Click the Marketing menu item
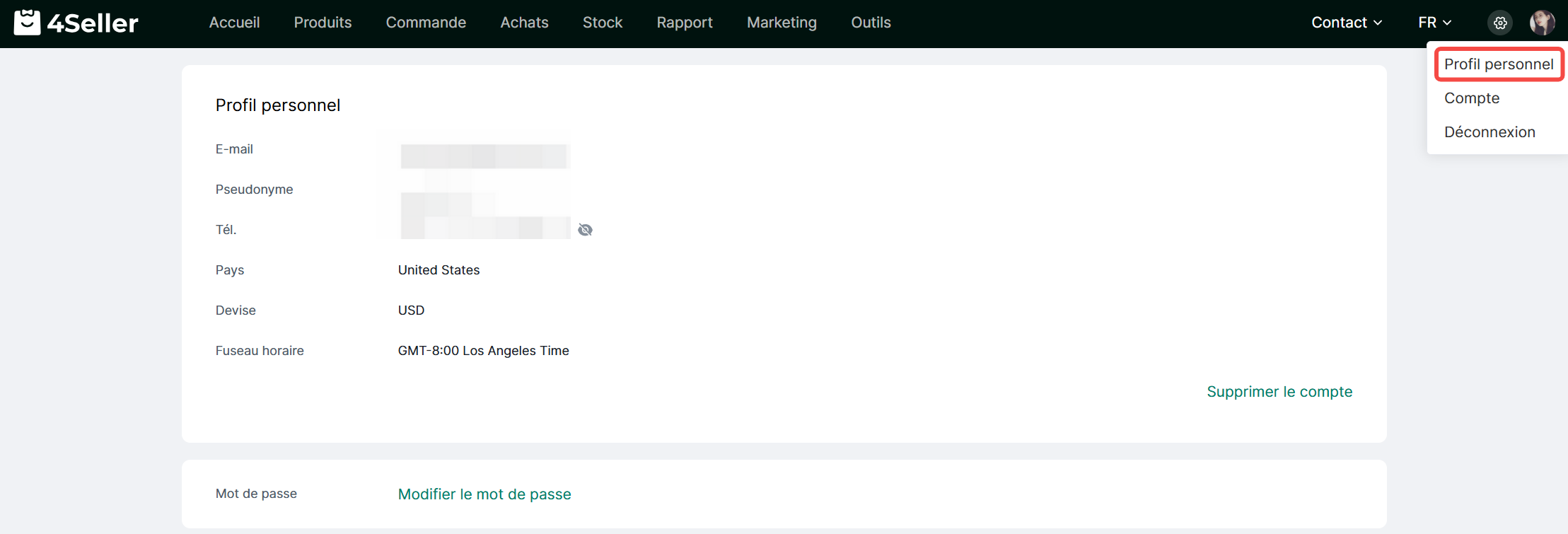This screenshot has width=1568, height=534. (782, 23)
